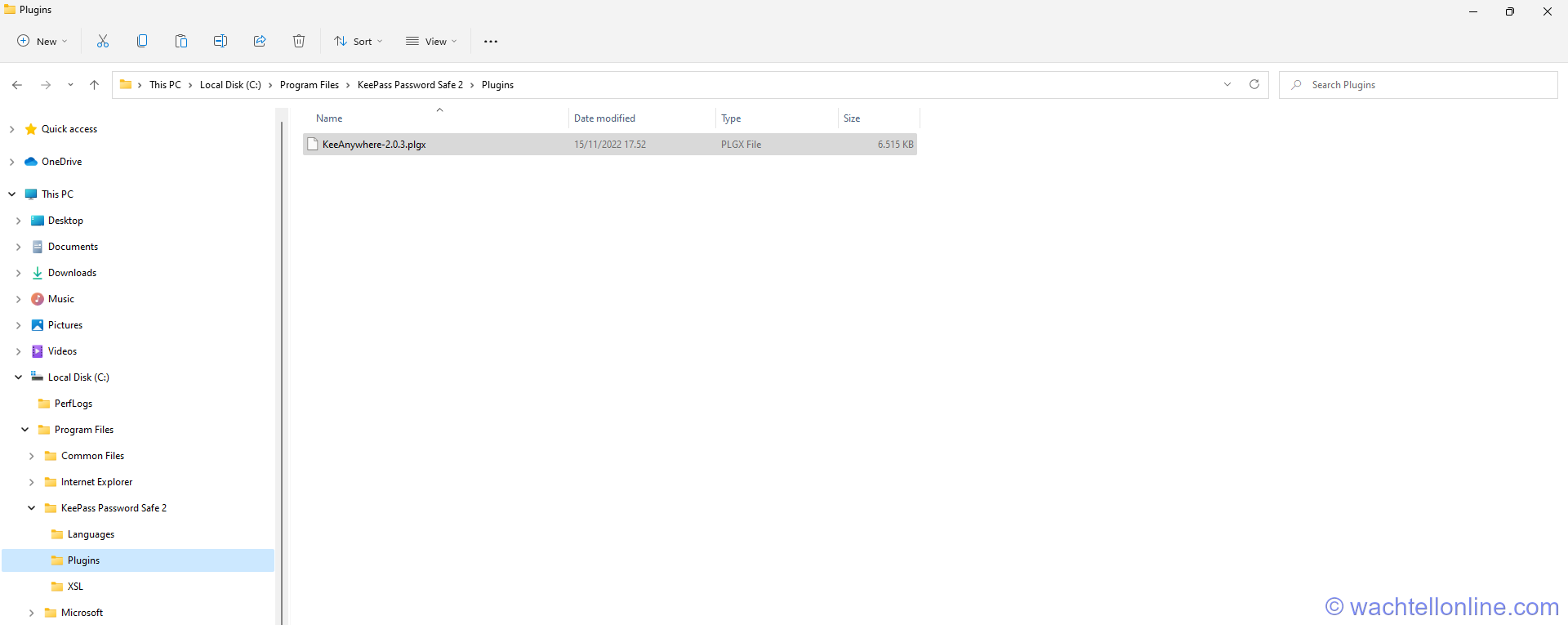Viewport: 1568px width, 625px height.
Task: Expand the Common Files folder node
Action: click(31, 456)
